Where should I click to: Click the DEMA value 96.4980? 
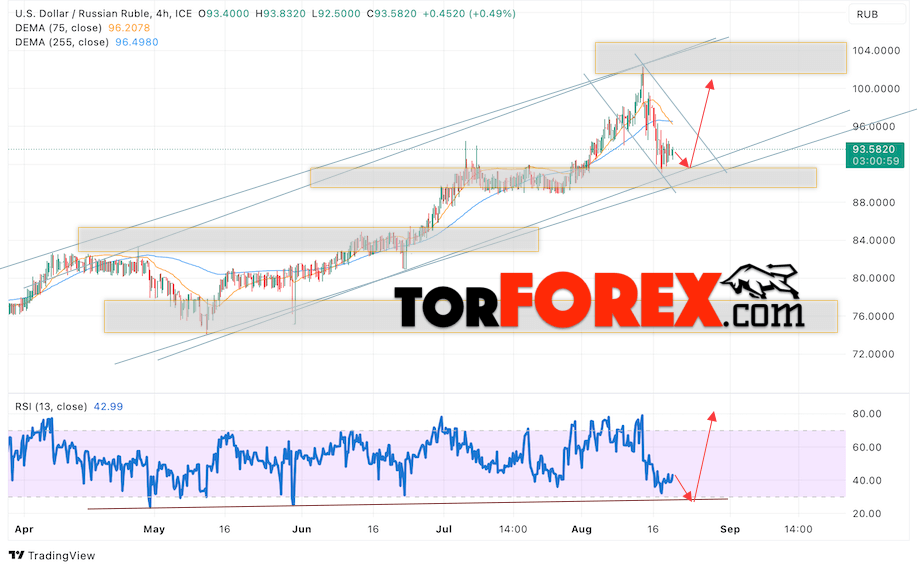pyautogui.click(x=136, y=42)
